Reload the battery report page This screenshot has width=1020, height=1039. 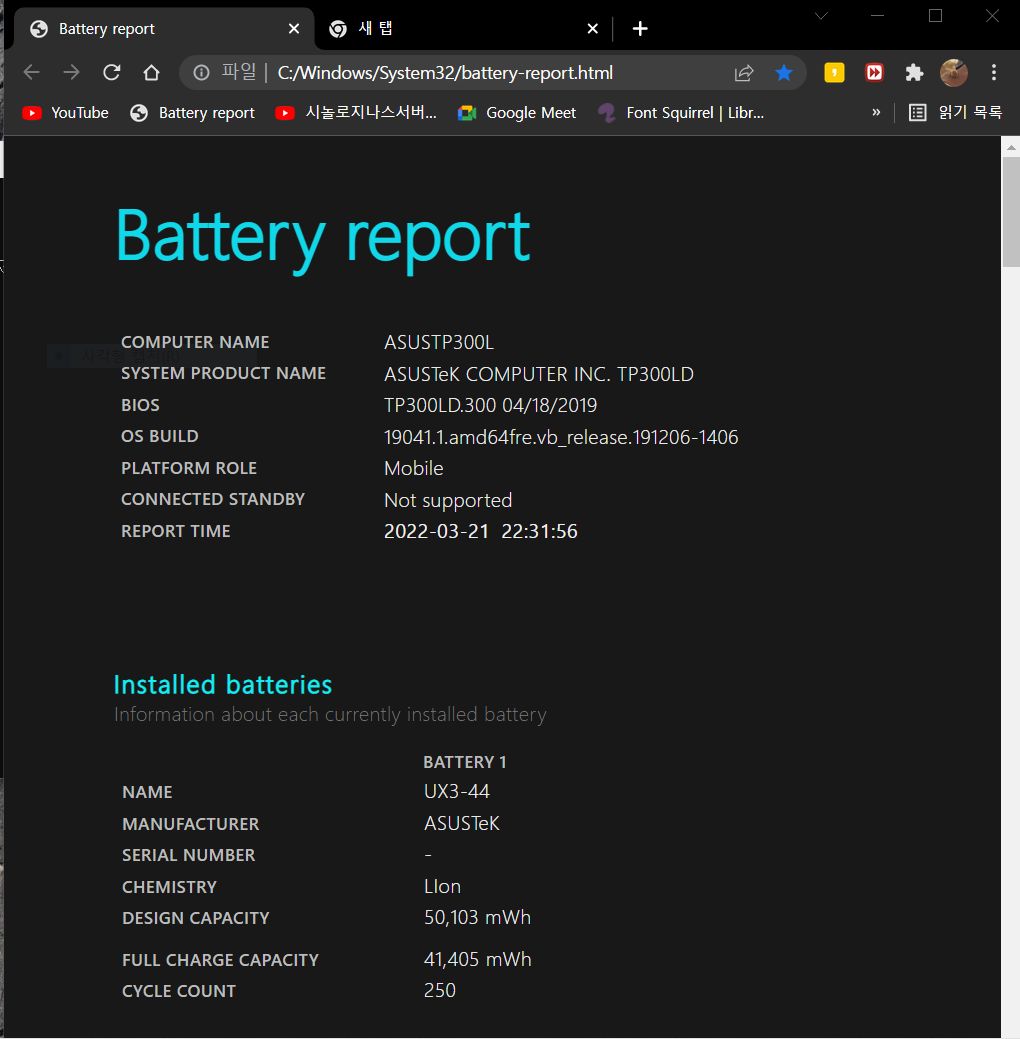click(111, 72)
